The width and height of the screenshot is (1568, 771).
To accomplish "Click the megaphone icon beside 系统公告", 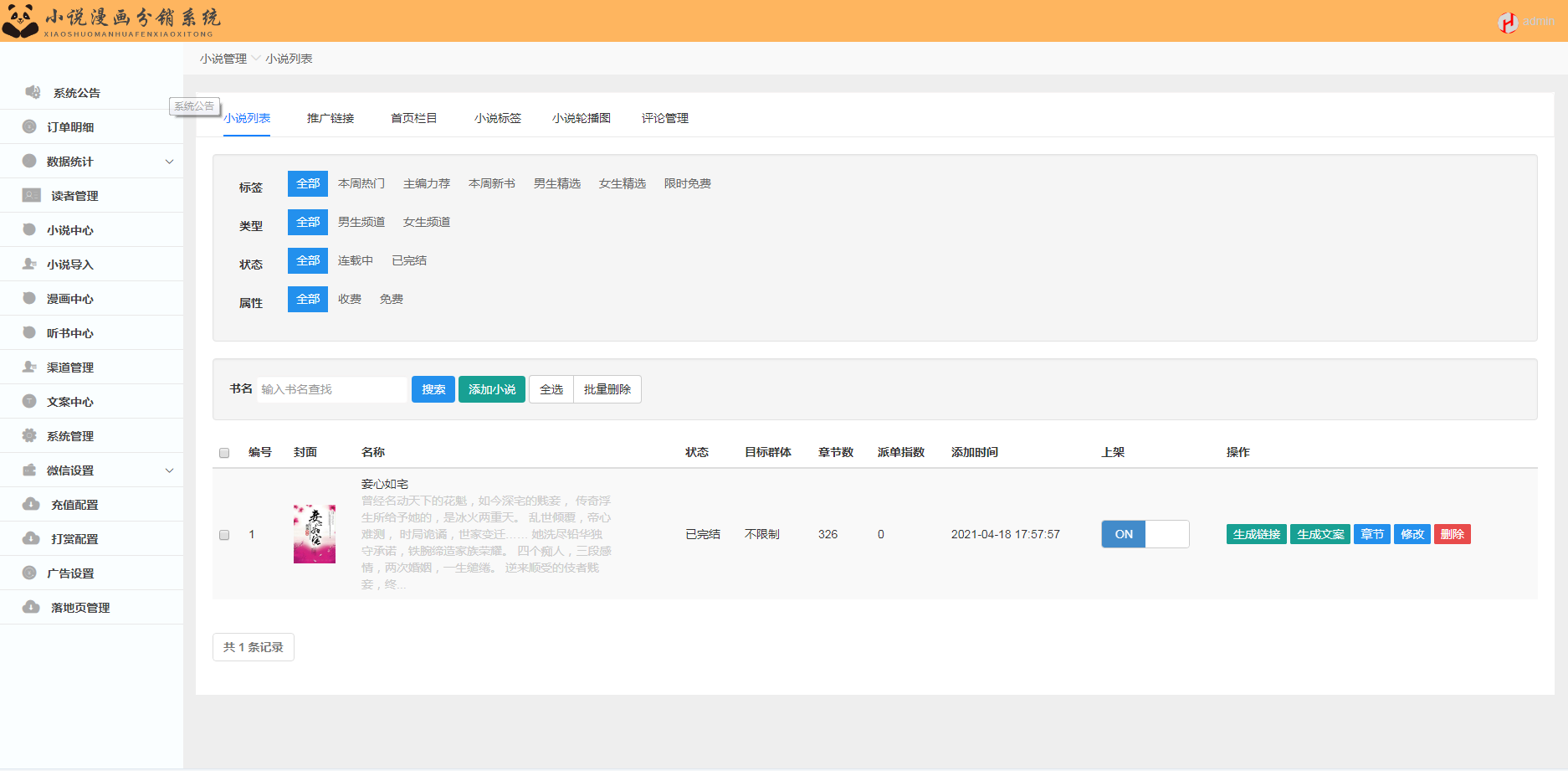I will click(33, 92).
